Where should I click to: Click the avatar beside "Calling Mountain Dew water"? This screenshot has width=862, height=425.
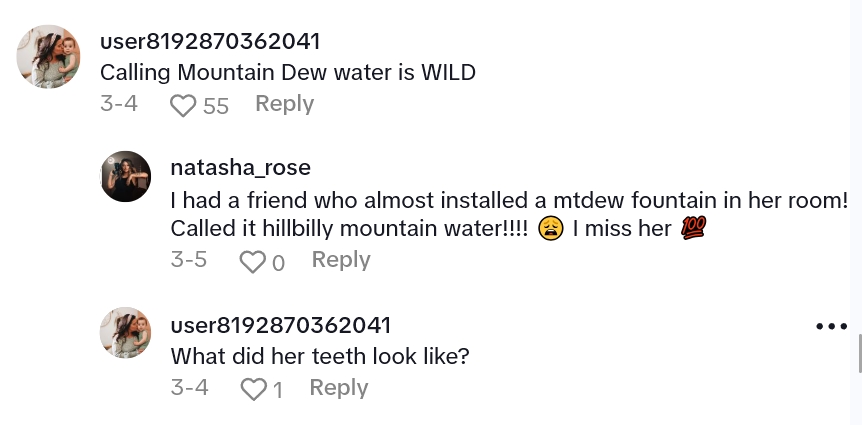click(x=49, y=56)
